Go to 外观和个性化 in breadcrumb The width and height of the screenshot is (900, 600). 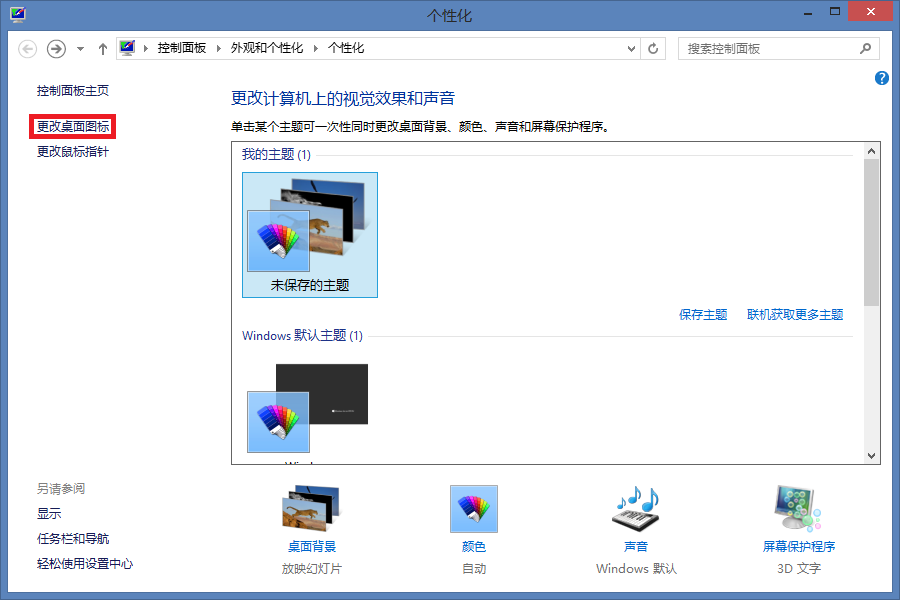pyautogui.click(x=267, y=48)
